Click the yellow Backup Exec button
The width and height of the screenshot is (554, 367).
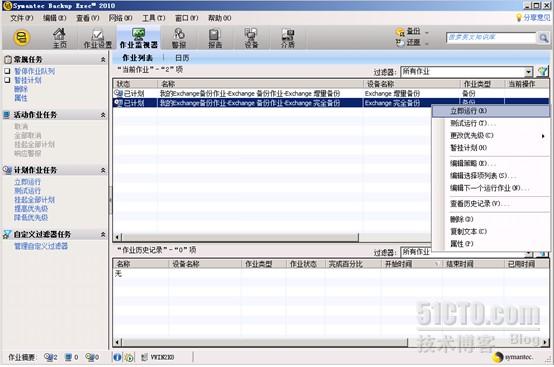pos(22,37)
